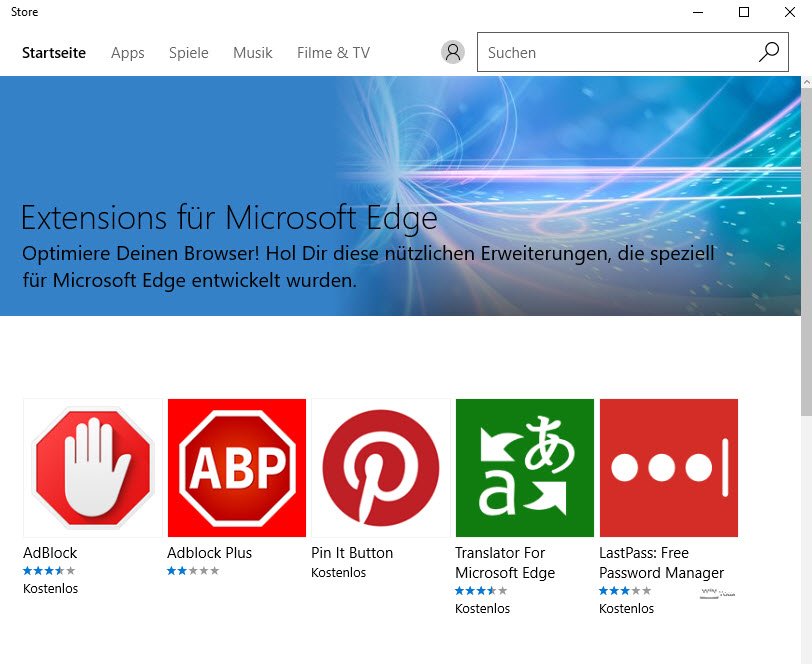Open the Musik section
The image size is (812, 664).
point(253,53)
